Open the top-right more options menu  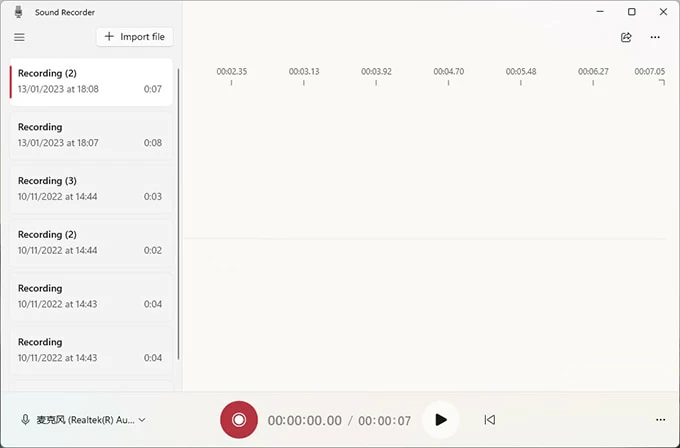[x=655, y=37]
